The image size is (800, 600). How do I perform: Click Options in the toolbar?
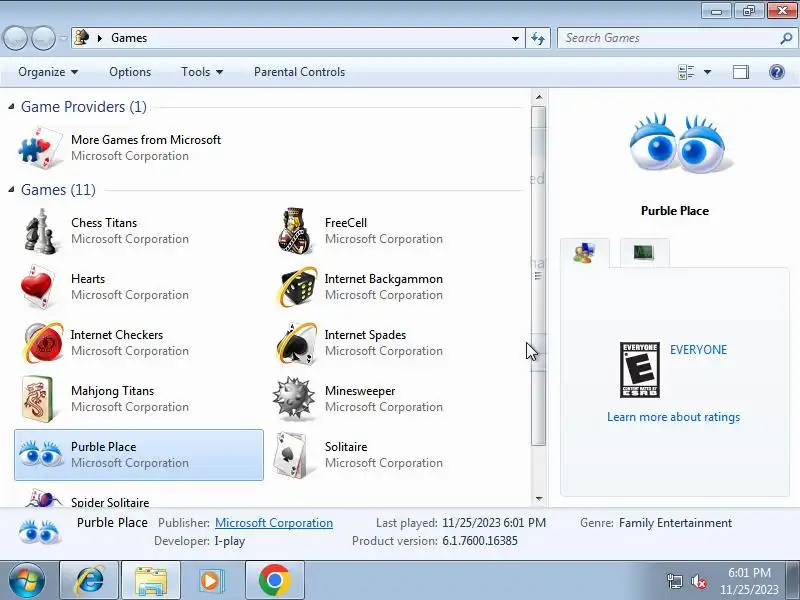[x=130, y=72]
